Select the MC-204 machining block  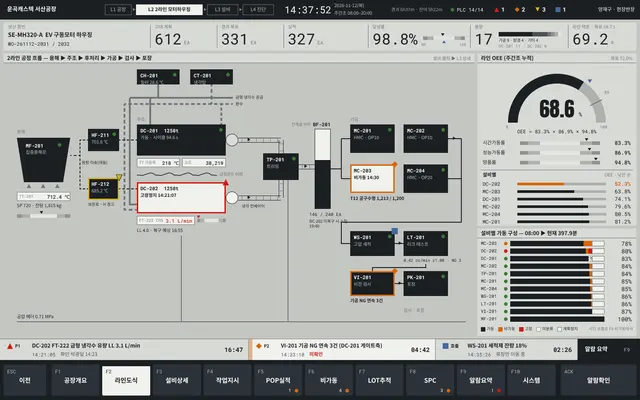(x=426, y=178)
